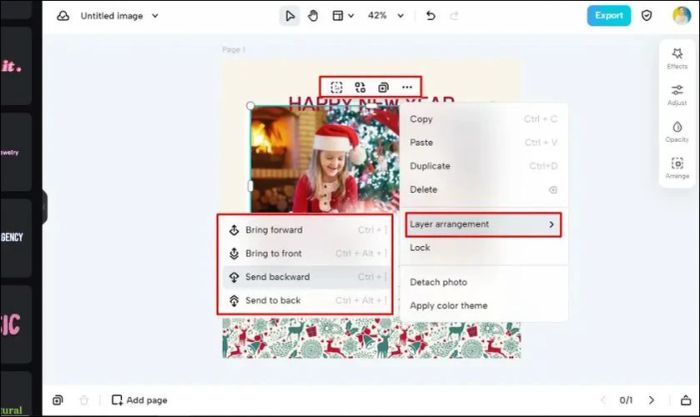Screen dimensions: 700x417
Task: Click the bottom-right toolbox icon
Action: point(685,400)
